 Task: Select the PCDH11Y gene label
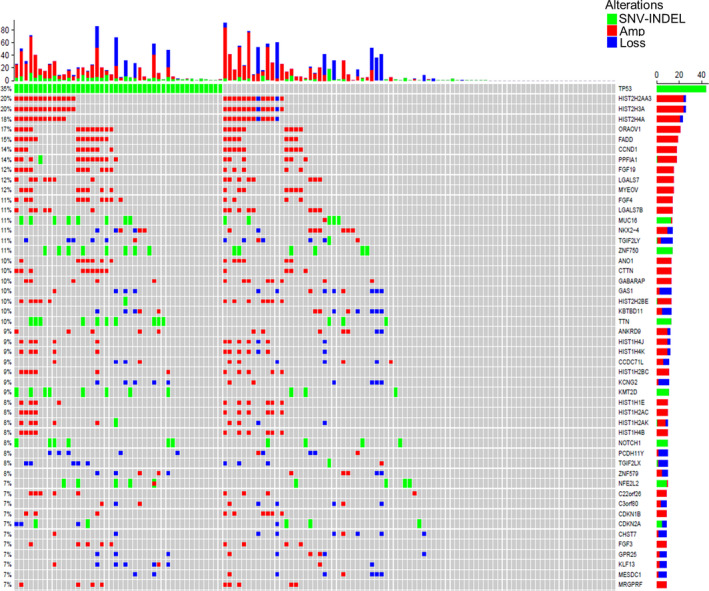[631, 453]
